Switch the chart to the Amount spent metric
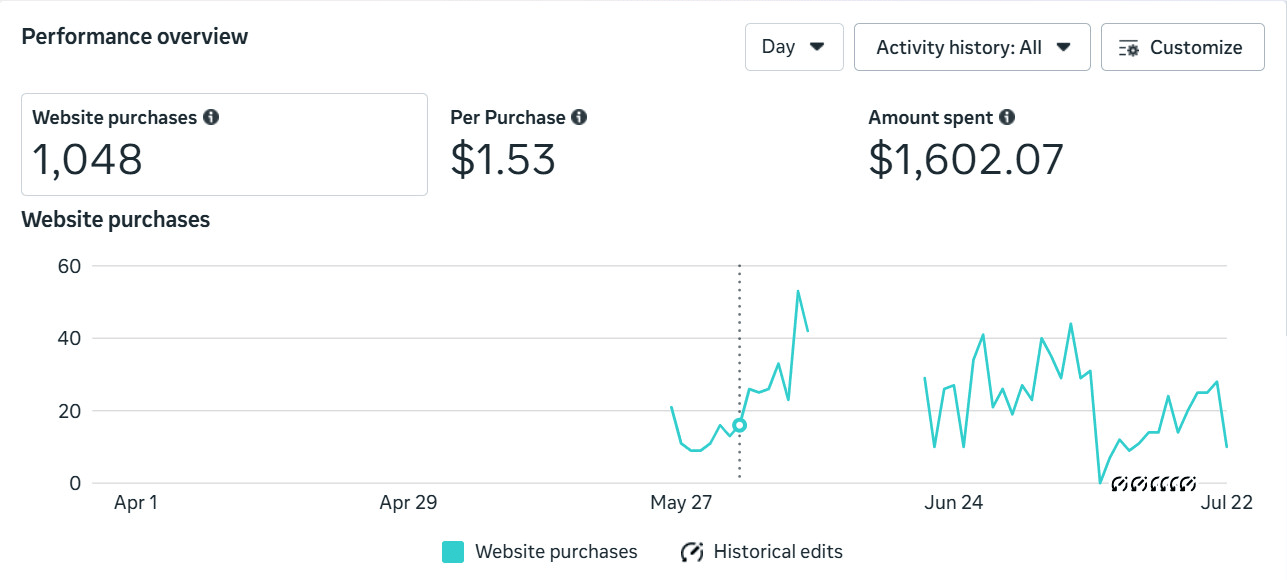Viewport: 1287px width, 580px height. pyautogui.click(x=965, y=144)
